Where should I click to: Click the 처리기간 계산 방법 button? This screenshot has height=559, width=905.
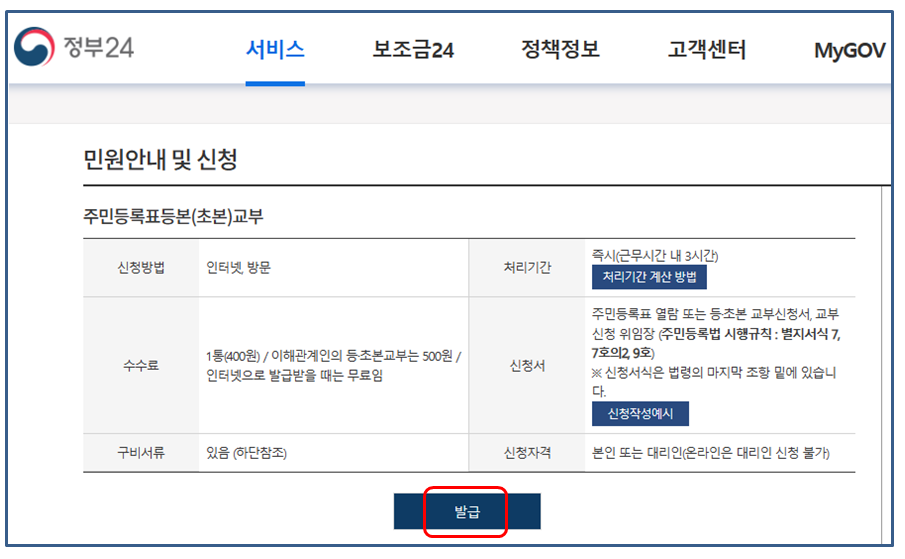[649, 277]
